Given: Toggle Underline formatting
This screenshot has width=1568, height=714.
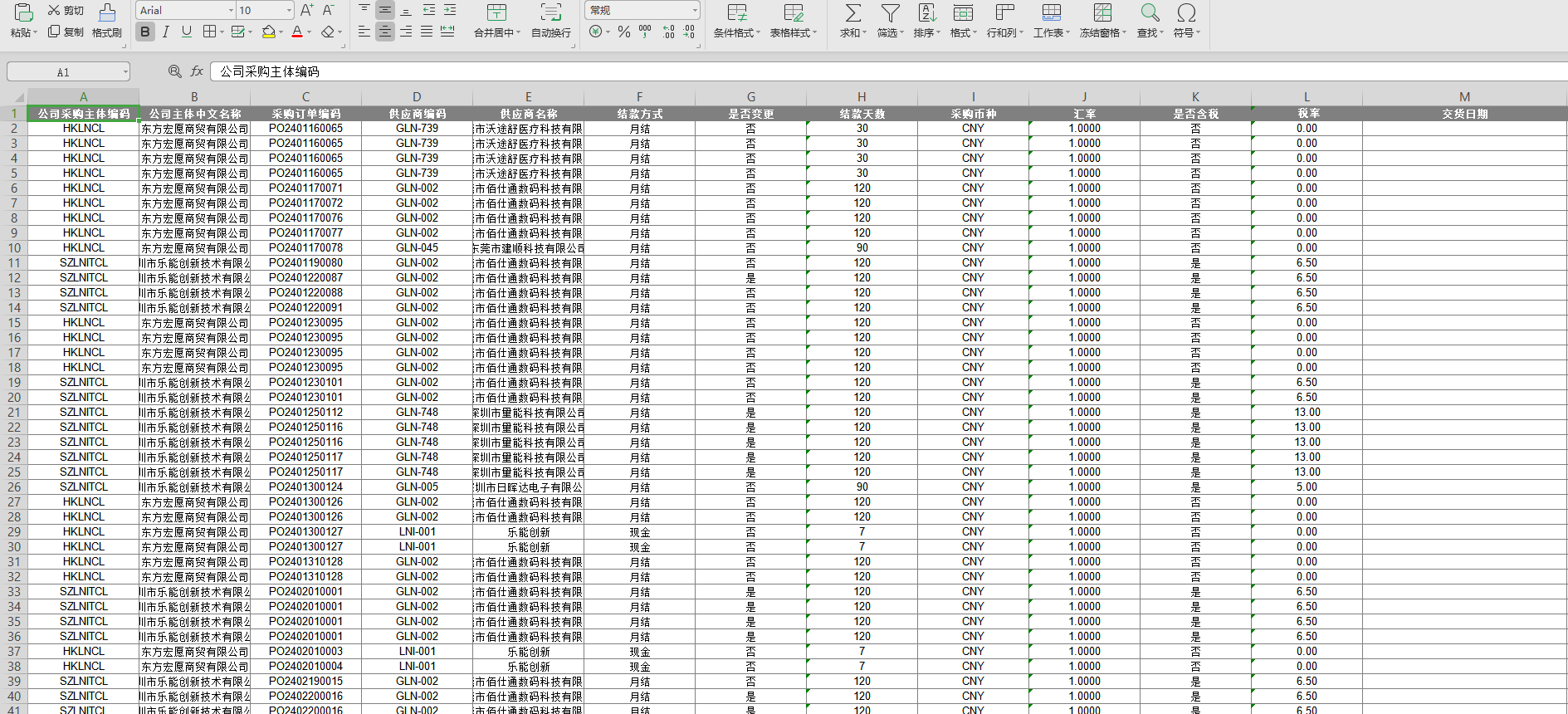Looking at the screenshot, I should pos(187,32).
